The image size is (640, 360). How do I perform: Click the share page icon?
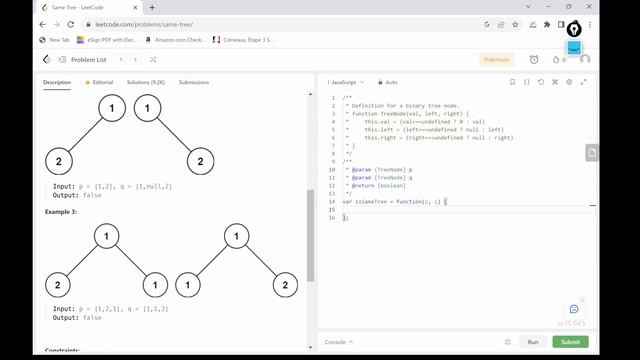501,24
